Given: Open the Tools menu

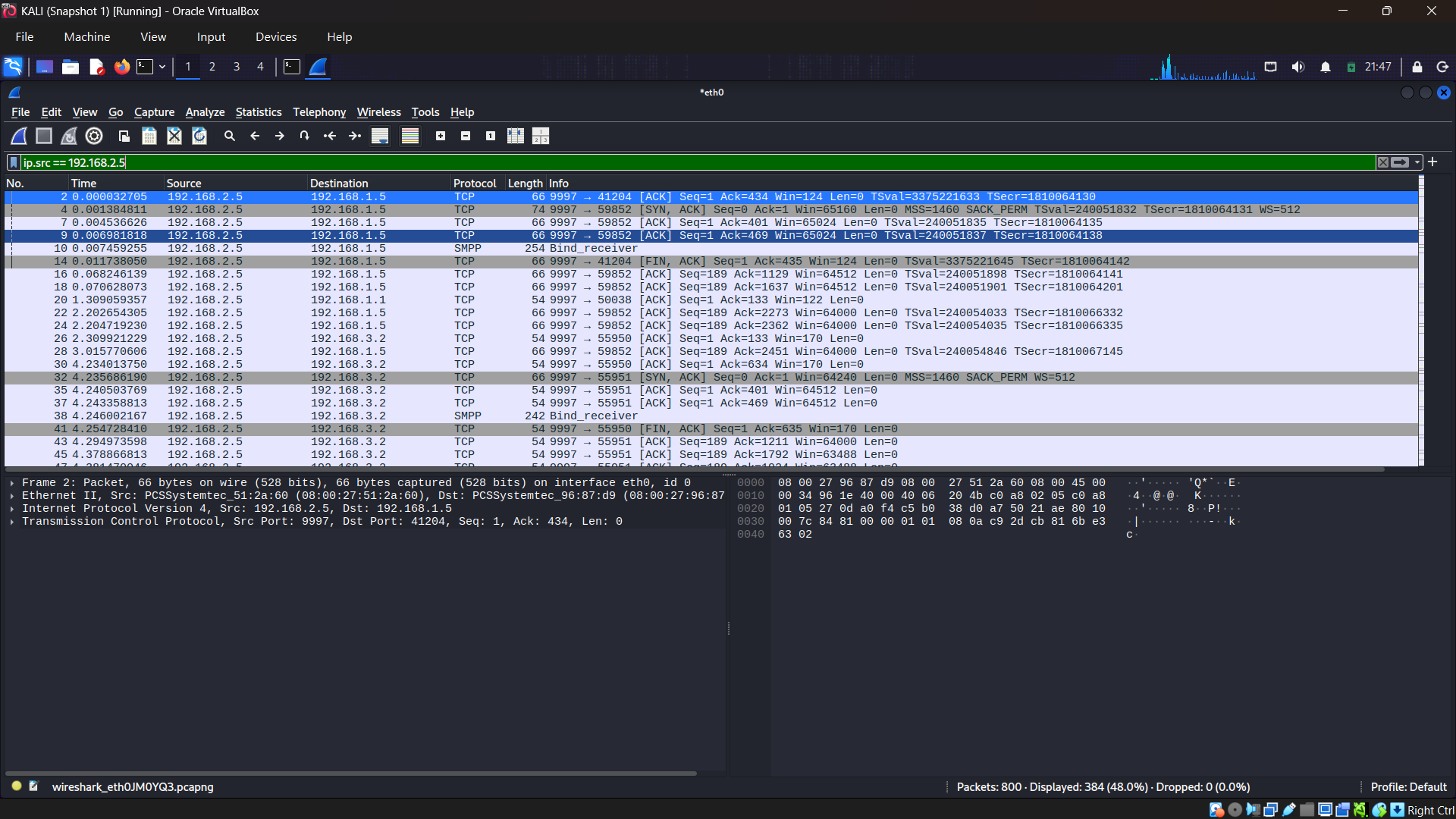Looking at the screenshot, I should [425, 112].
